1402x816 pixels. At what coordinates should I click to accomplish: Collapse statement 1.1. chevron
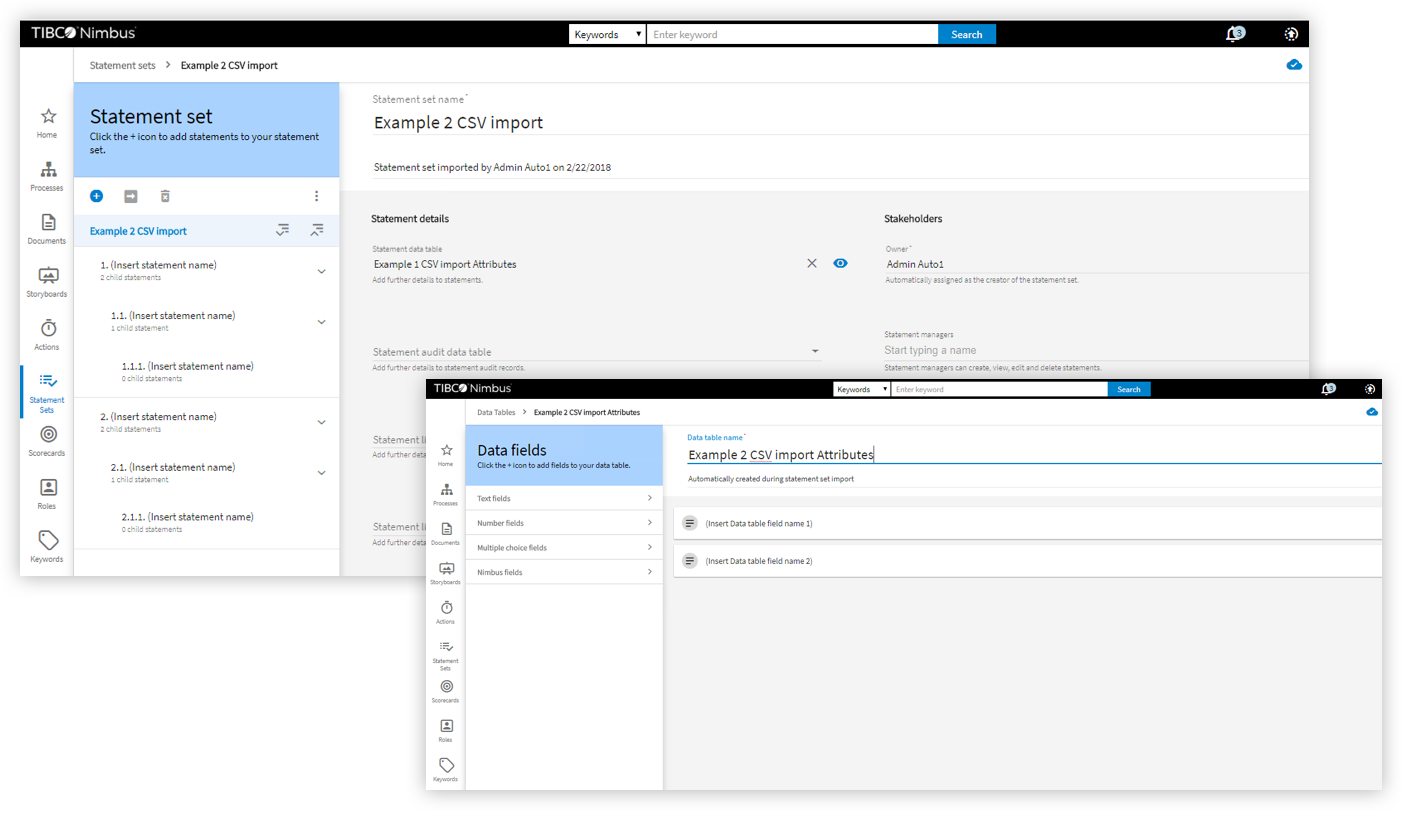coord(322,322)
